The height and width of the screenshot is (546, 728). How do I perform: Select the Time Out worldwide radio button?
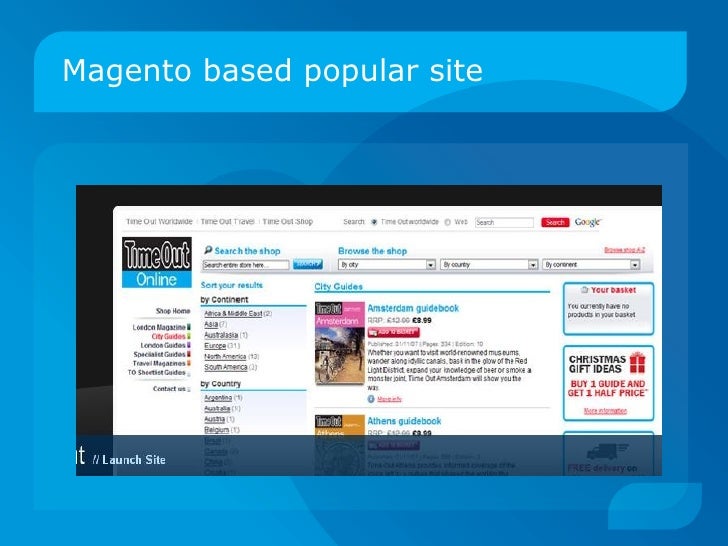point(374,222)
